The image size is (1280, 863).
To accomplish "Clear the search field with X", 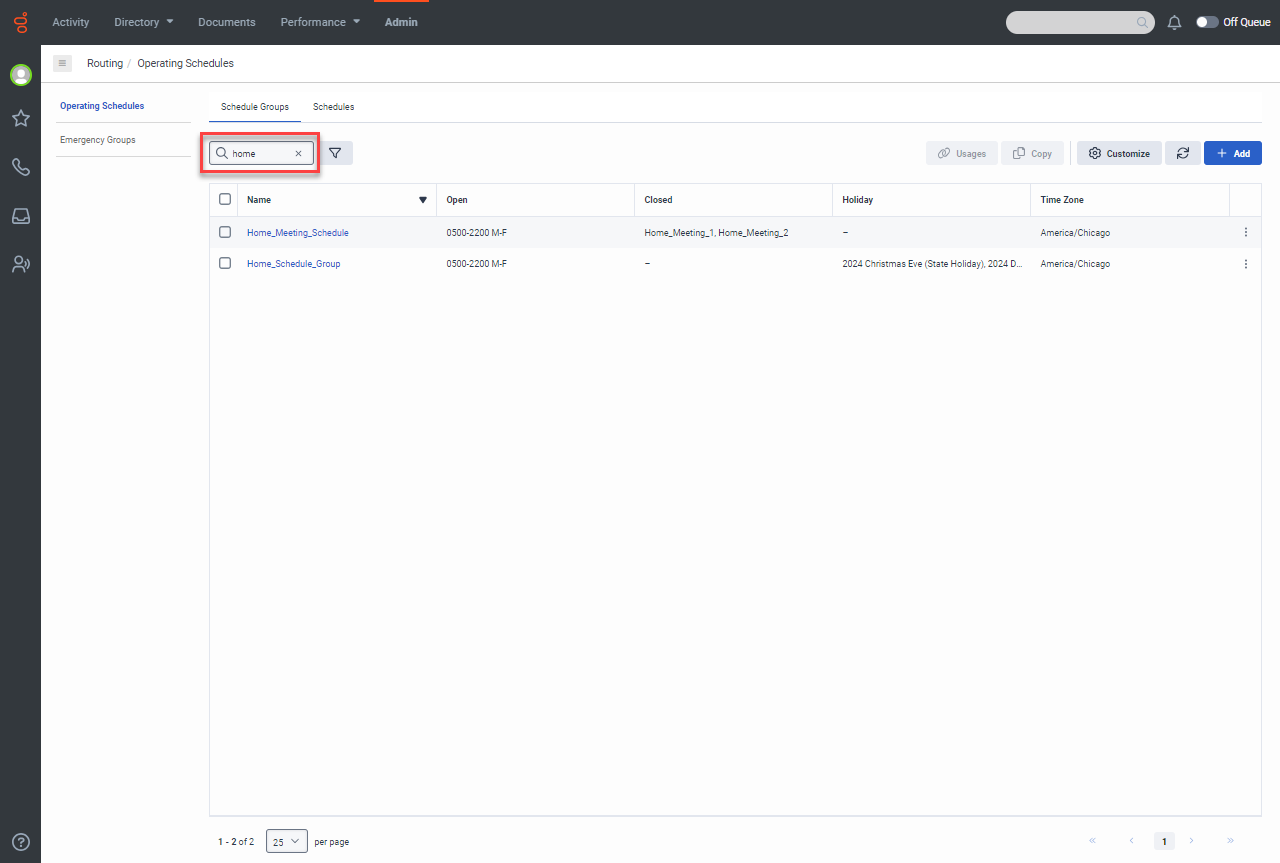I will point(298,153).
